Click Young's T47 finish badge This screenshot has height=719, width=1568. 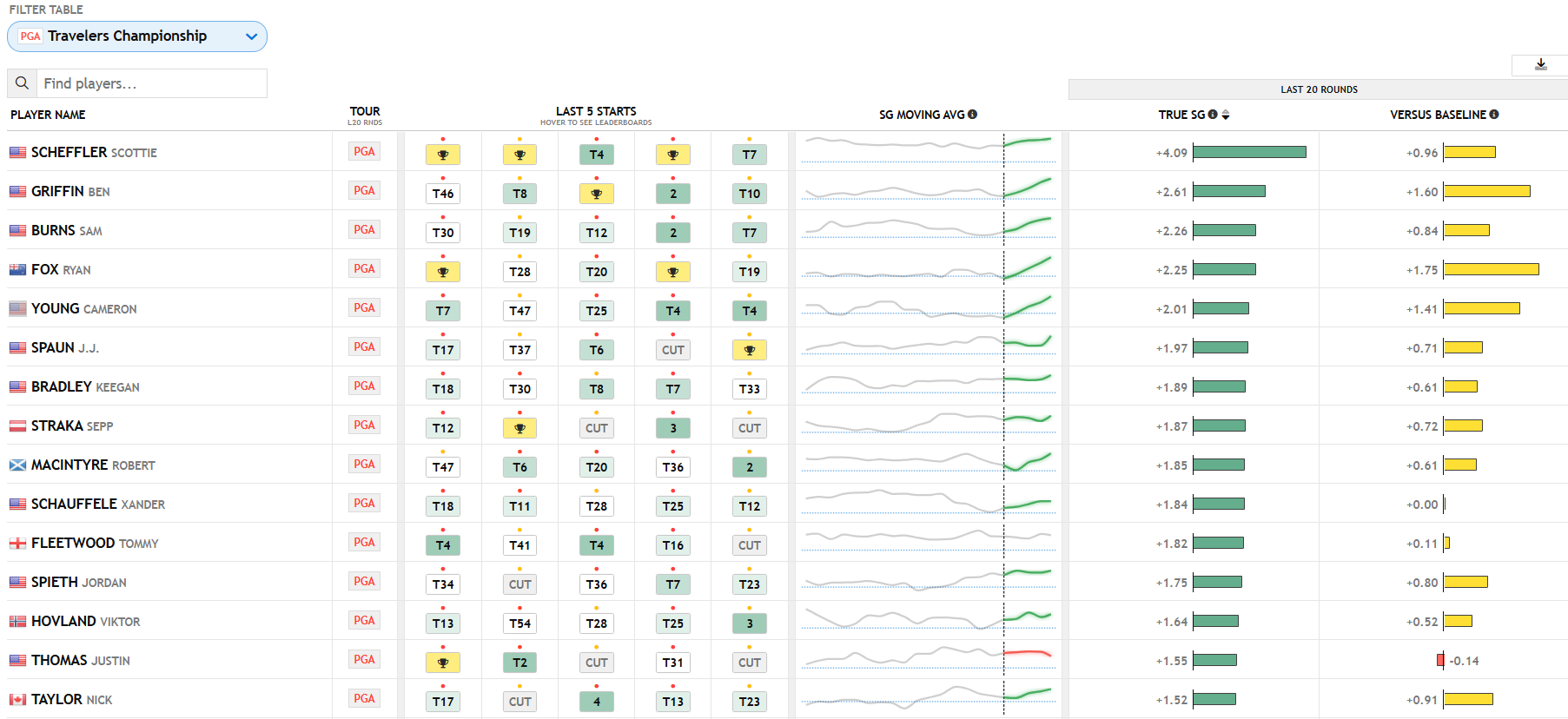(x=519, y=311)
